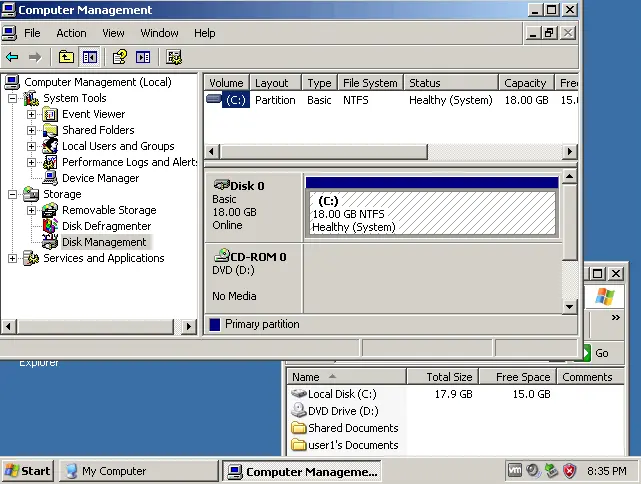Expand the Services and Applications node

tap(13, 258)
